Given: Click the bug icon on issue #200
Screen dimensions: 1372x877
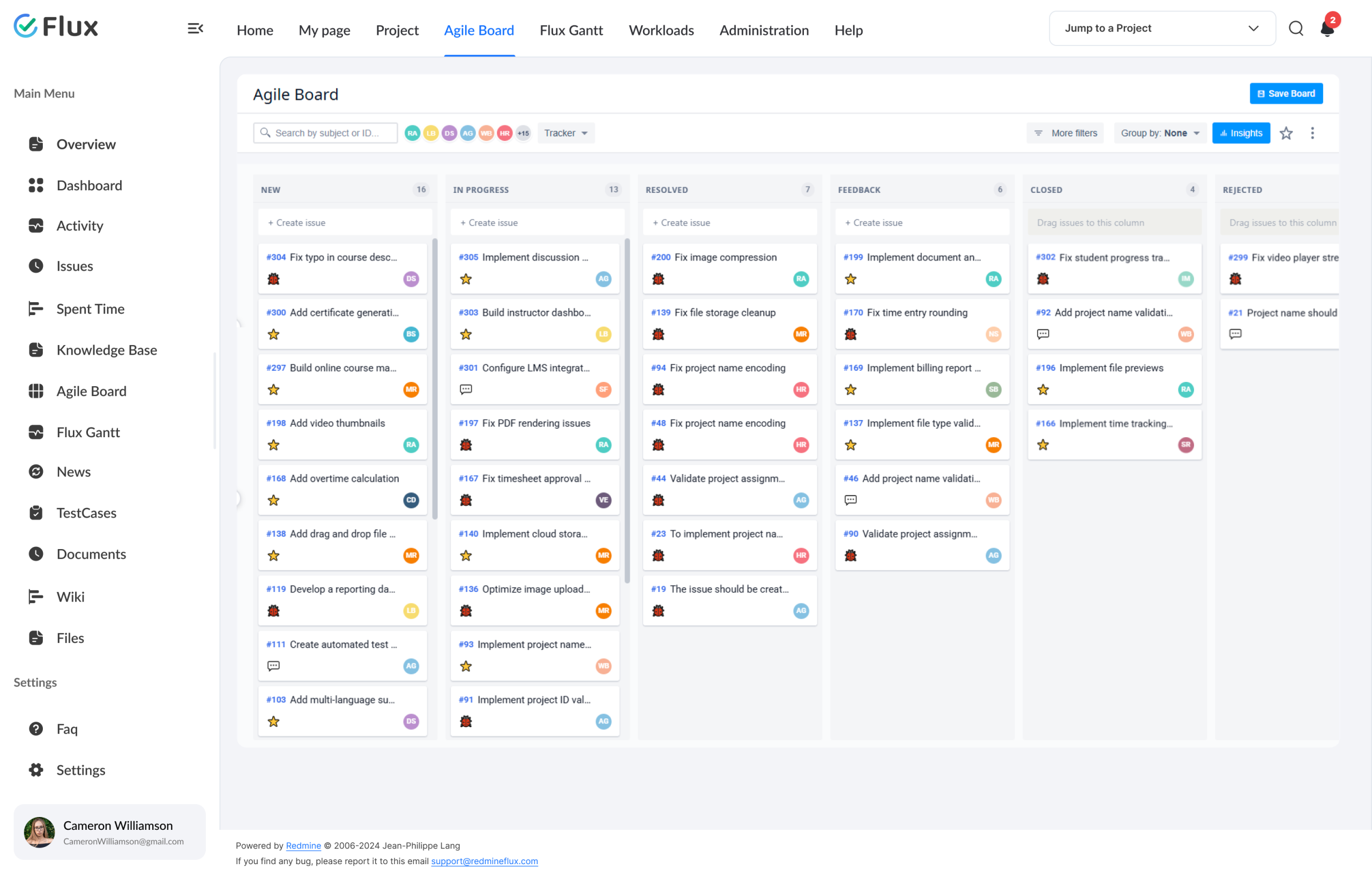Looking at the screenshot, I should pos(658,279).
